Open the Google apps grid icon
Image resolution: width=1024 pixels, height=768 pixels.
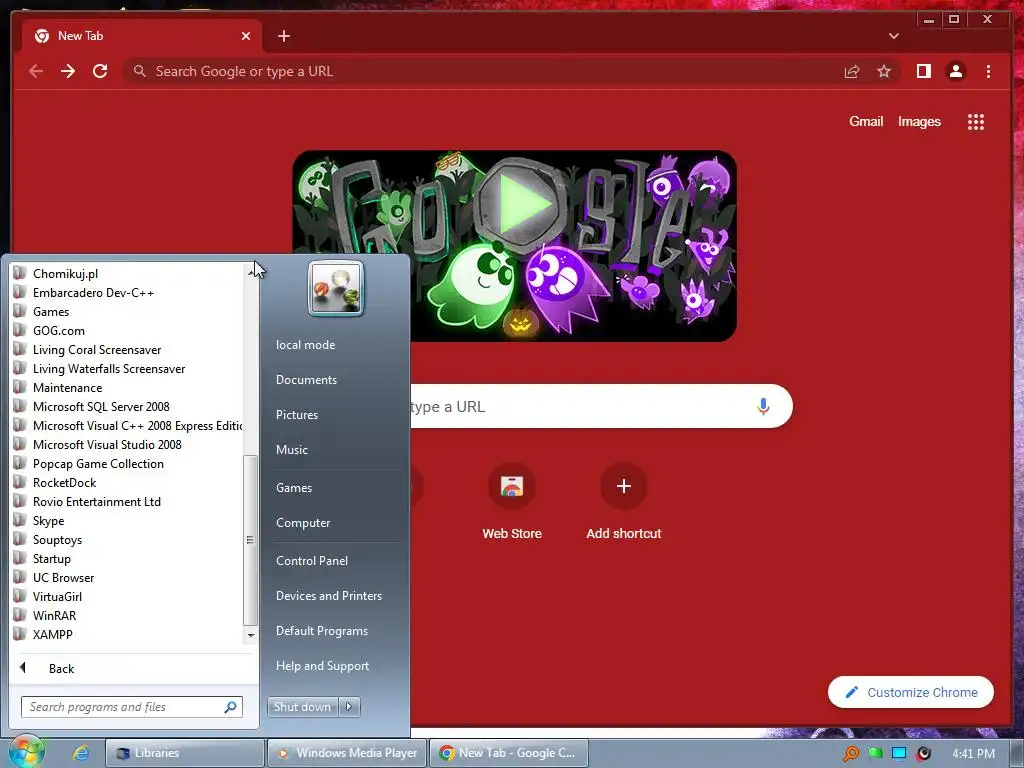point(976,122)
